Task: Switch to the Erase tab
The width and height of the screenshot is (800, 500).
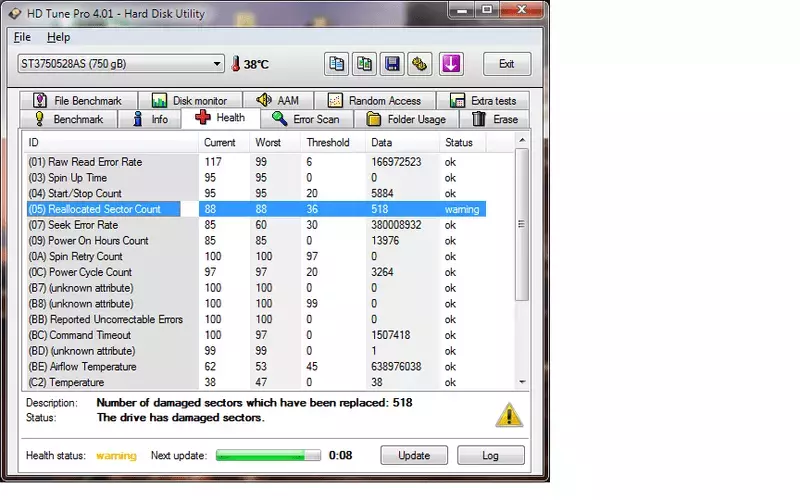Action: (x=494, y=119)
